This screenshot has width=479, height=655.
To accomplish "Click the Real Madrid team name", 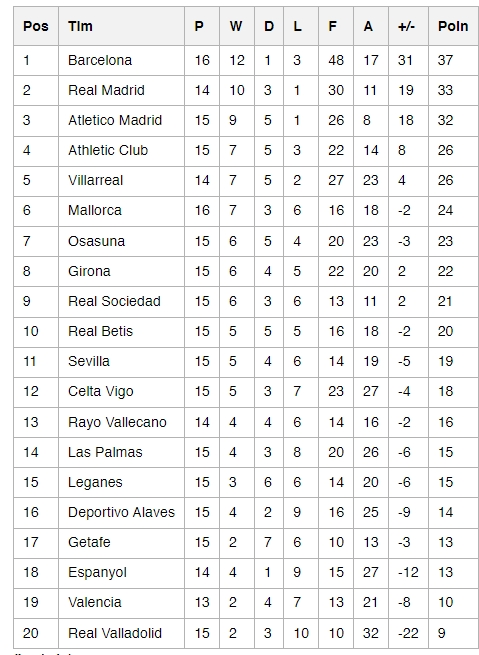I will (x=106, y=90).
